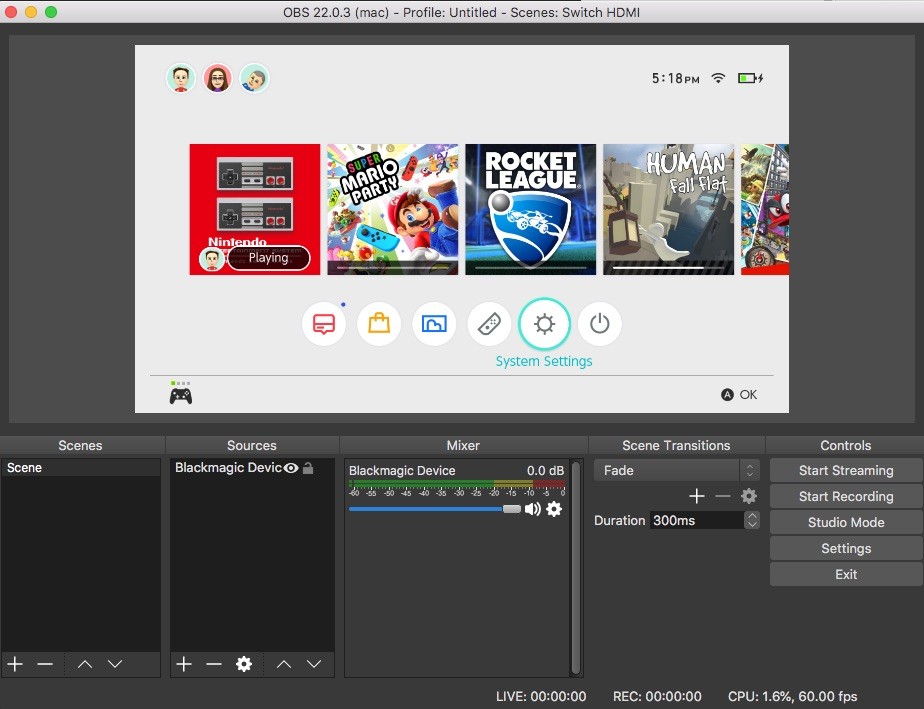Click the Wi-Fi icon in the preview
This screenshot has height=709, width=924.
(718, 78)
